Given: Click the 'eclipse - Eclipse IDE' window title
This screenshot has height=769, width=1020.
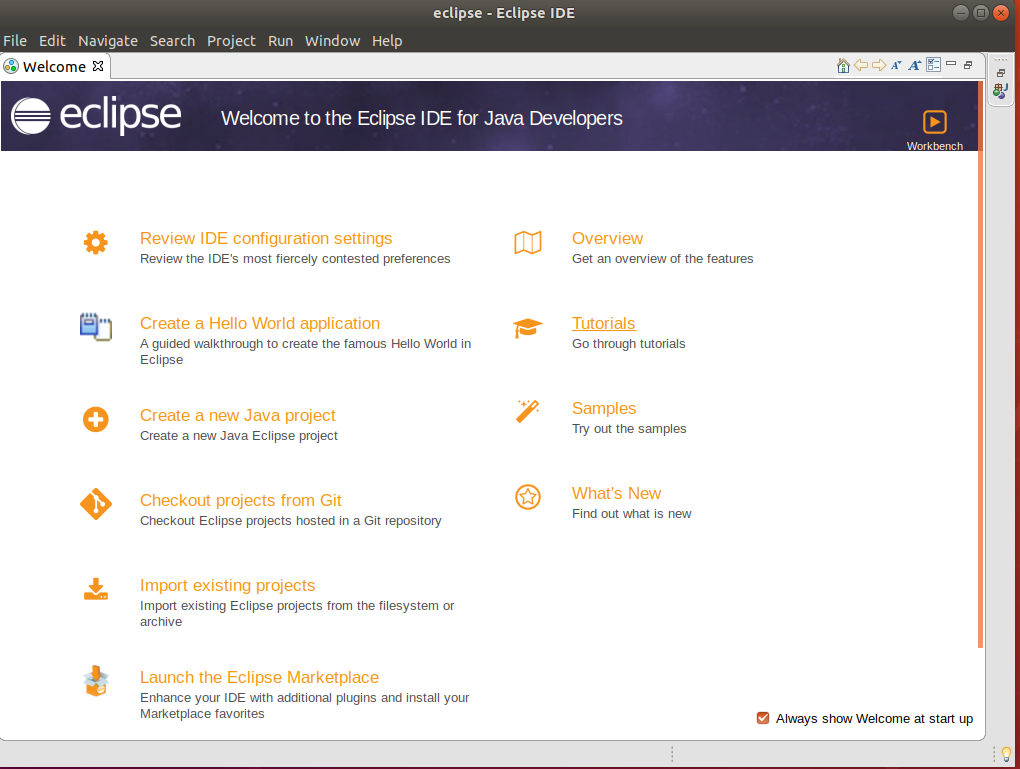Looking at the screenshot, I should point(504,13).
